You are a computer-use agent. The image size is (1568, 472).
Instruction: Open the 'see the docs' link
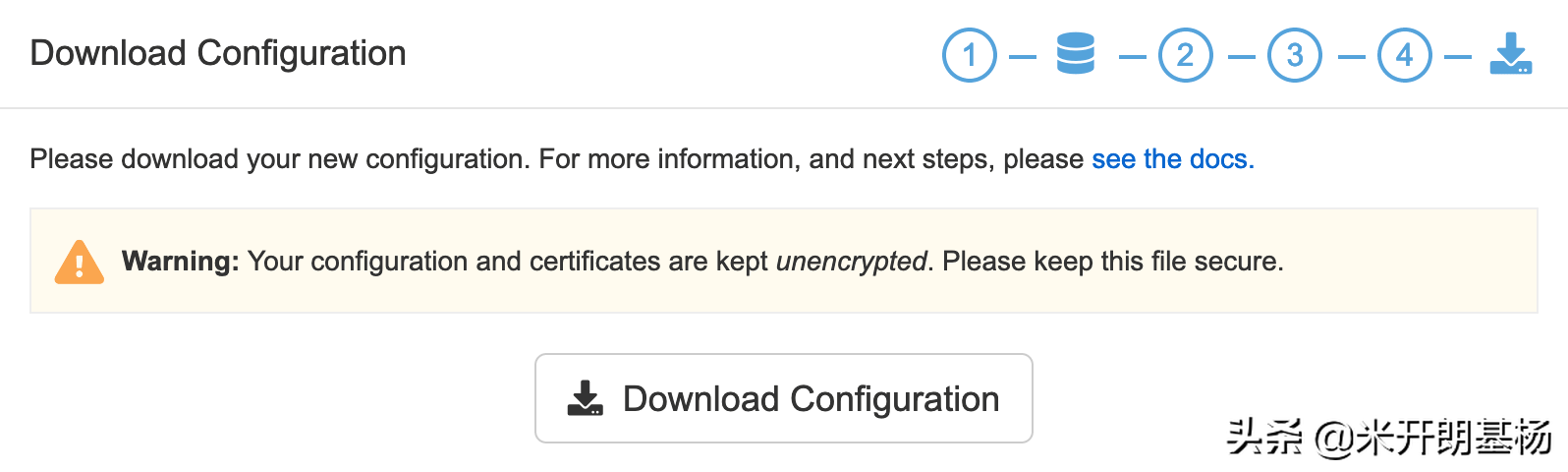click(x=1172, y=159)
